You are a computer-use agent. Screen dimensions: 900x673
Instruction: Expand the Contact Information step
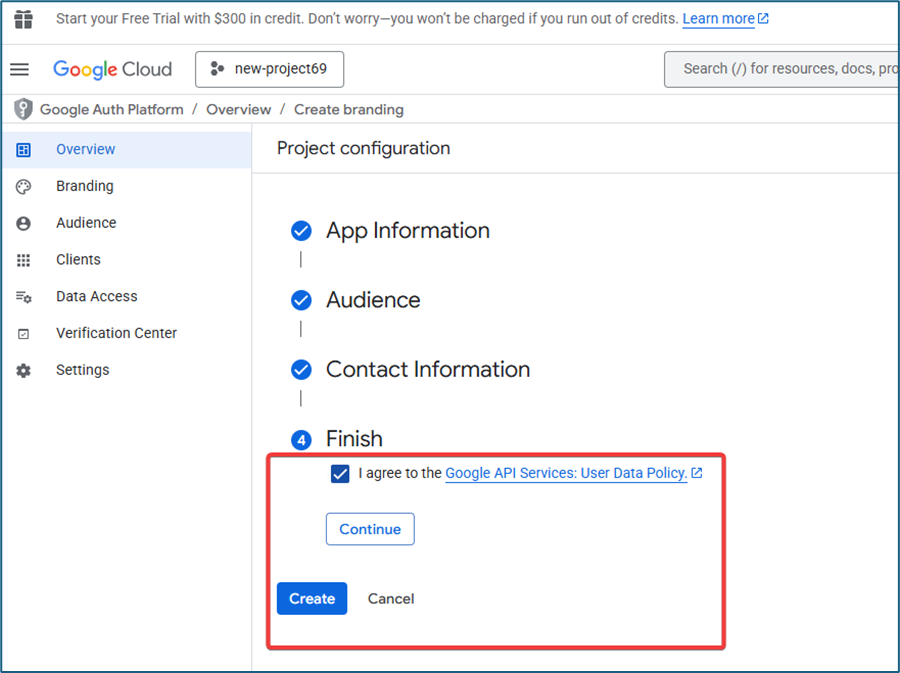(427, 369)
